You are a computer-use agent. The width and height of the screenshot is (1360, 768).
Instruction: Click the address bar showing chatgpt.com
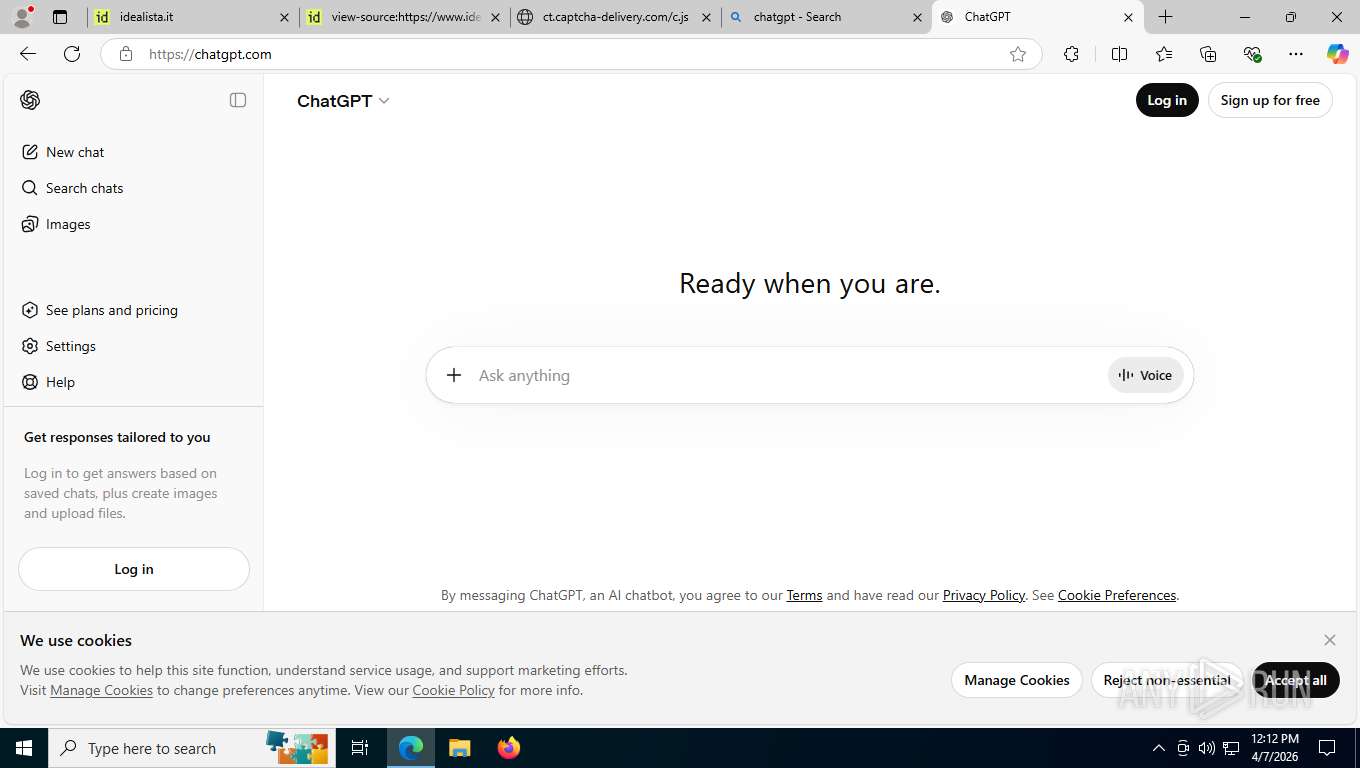(x=570, y=54)
